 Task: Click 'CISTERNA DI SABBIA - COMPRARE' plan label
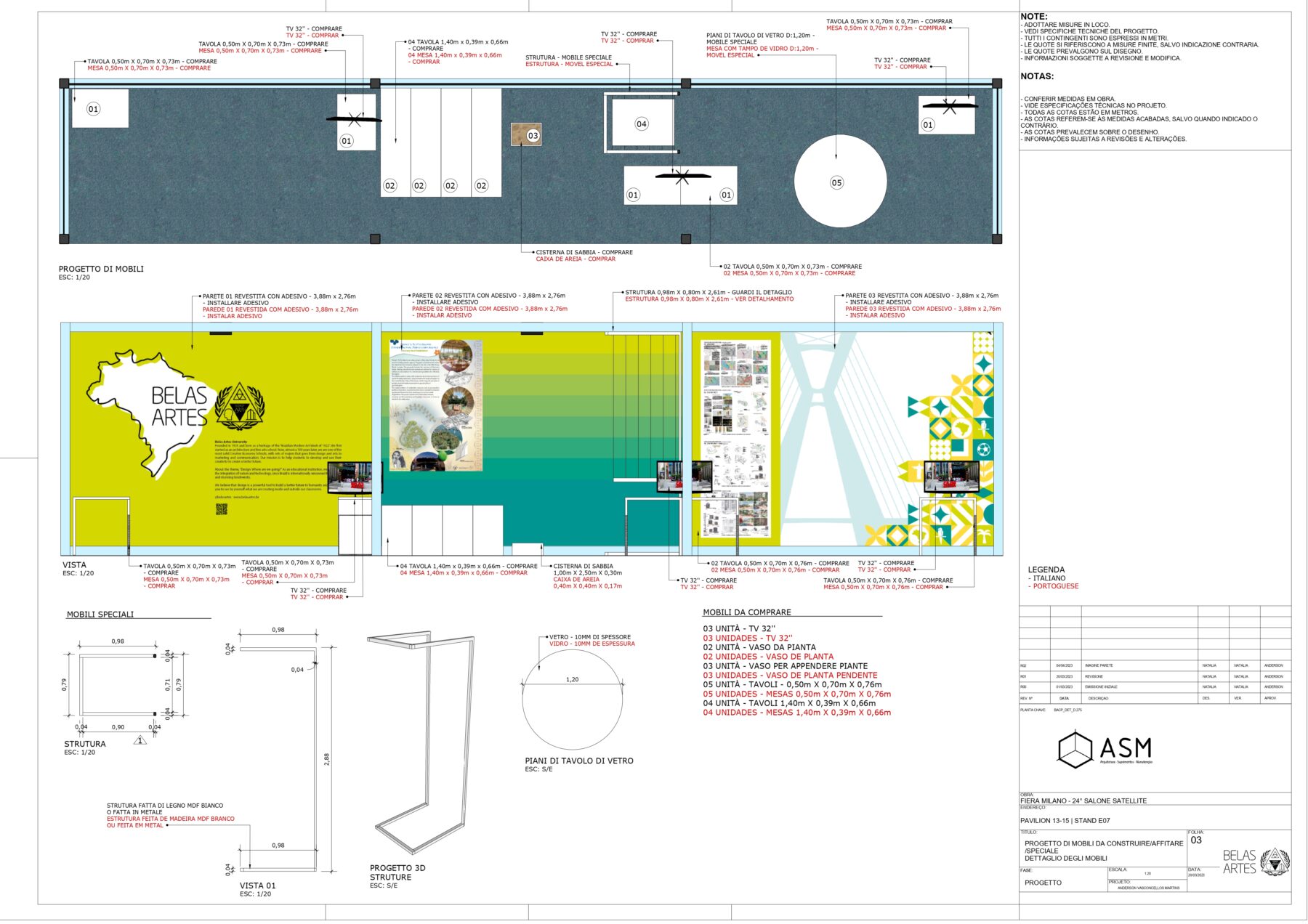coord(584,253)
